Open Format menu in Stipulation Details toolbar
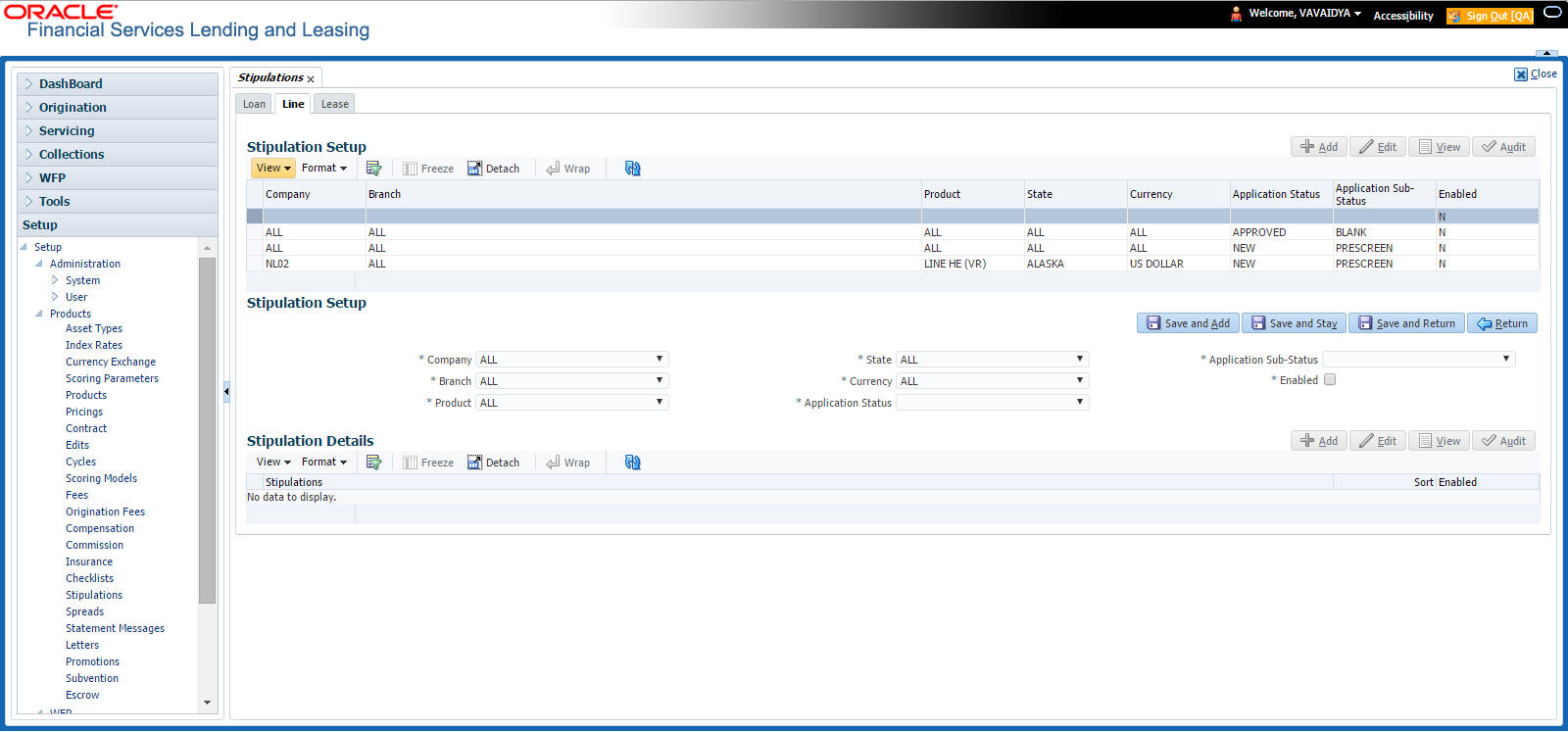Image resolution: width=1568 pixels, height=732 pixels. [x=323, y=462]
